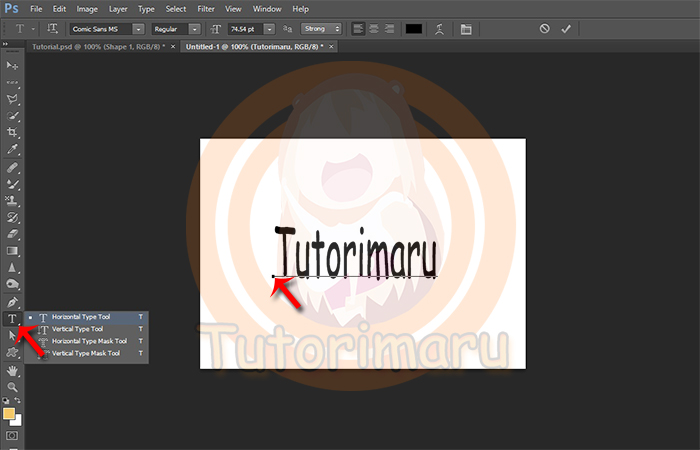The image size is (700, 450).
Task: Select the Path Selection tool
Action: point(12,335)
